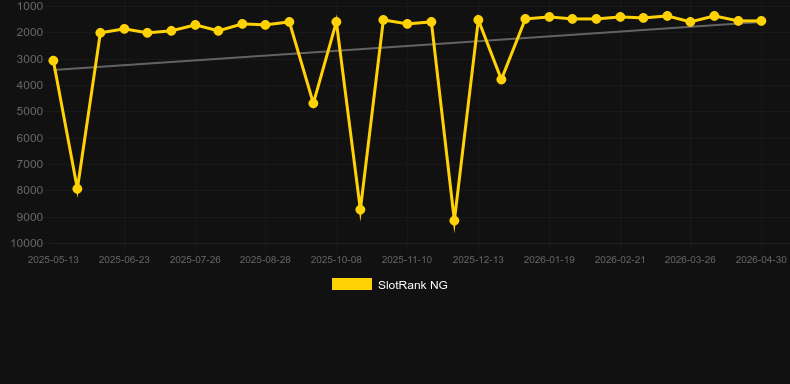This screenshot has height=384, width=790.
Task: Click the 6000 y-axis label
Action: [30, 139]
